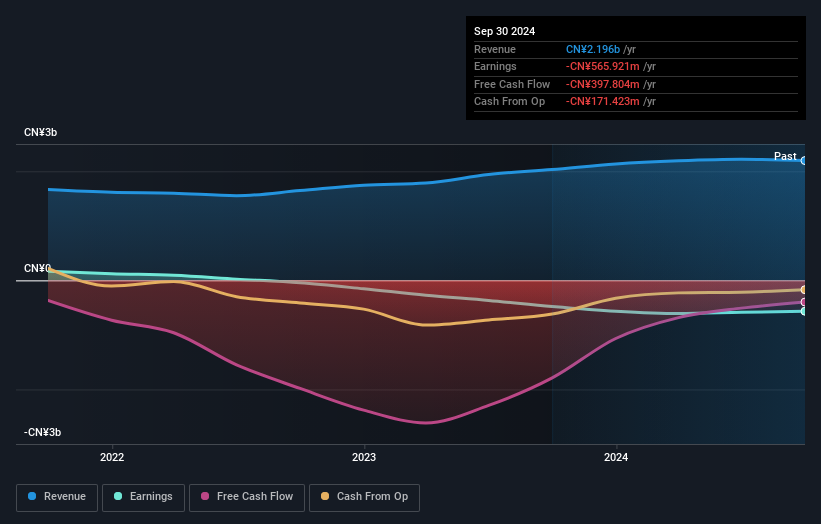Click the CN¥3b y-axis label

pos(40,132)
